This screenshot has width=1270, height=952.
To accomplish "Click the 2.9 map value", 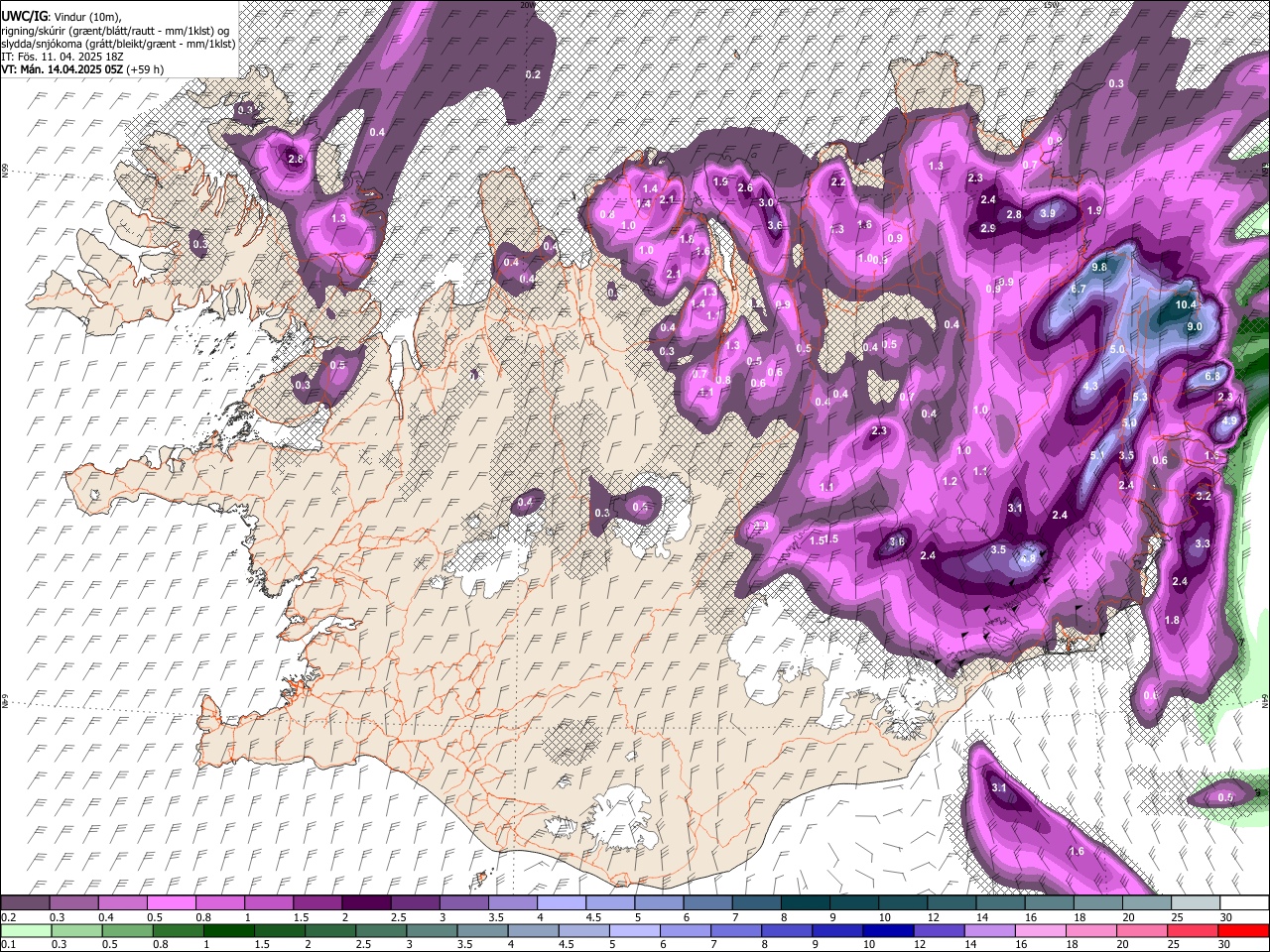I will tap(988, 228).
